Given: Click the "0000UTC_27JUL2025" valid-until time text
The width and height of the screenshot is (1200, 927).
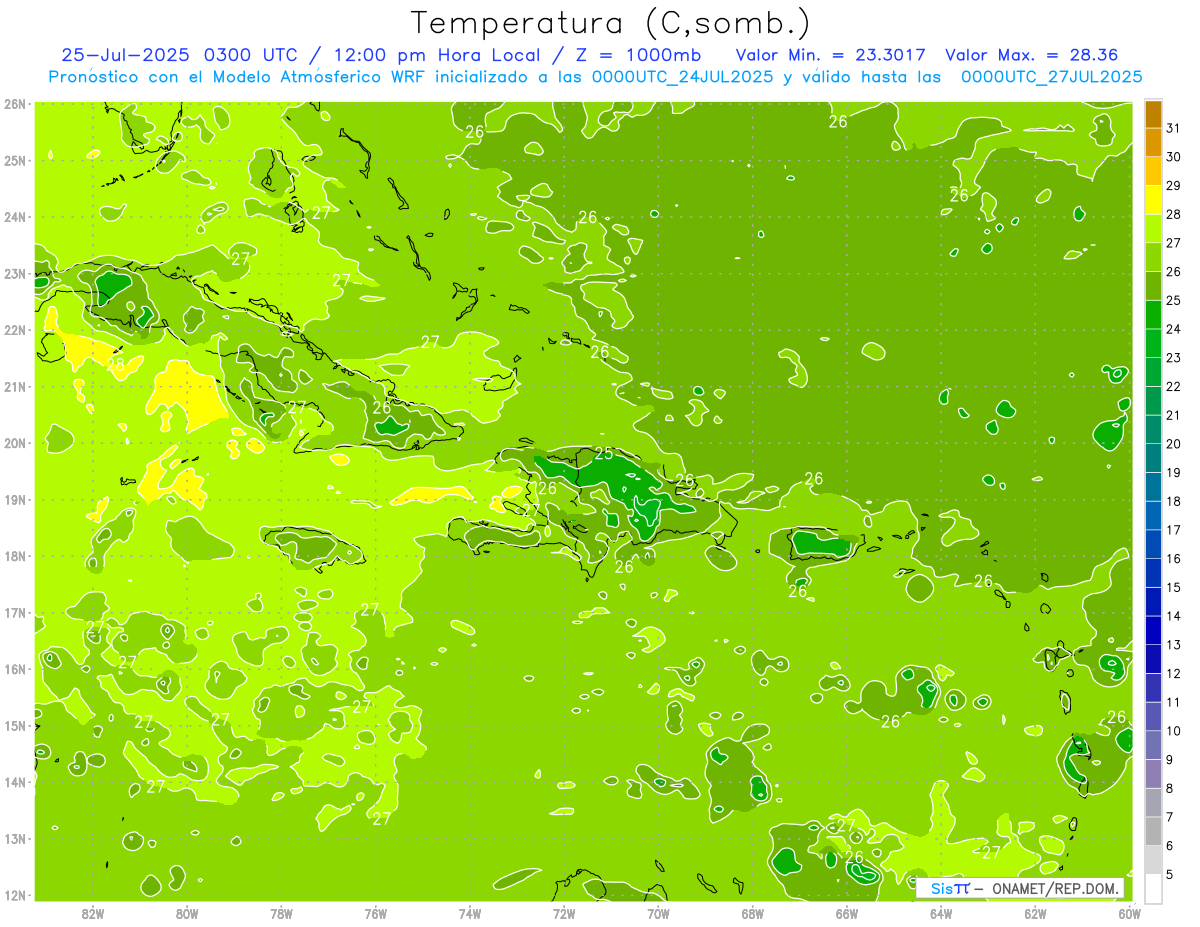Looking at the screenshot, I should [x=1051, y=76].
